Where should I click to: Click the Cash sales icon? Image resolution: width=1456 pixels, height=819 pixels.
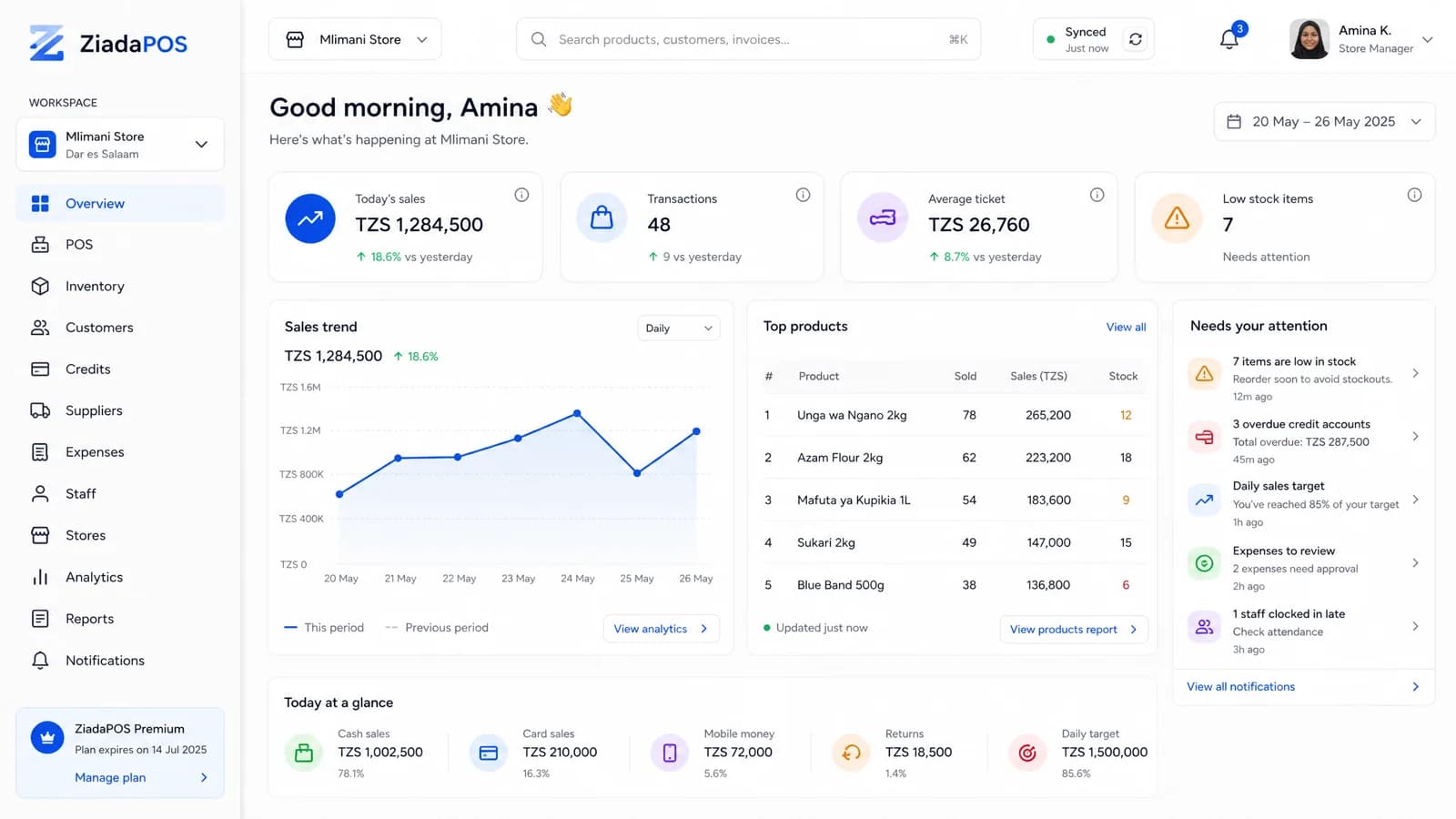304,753
